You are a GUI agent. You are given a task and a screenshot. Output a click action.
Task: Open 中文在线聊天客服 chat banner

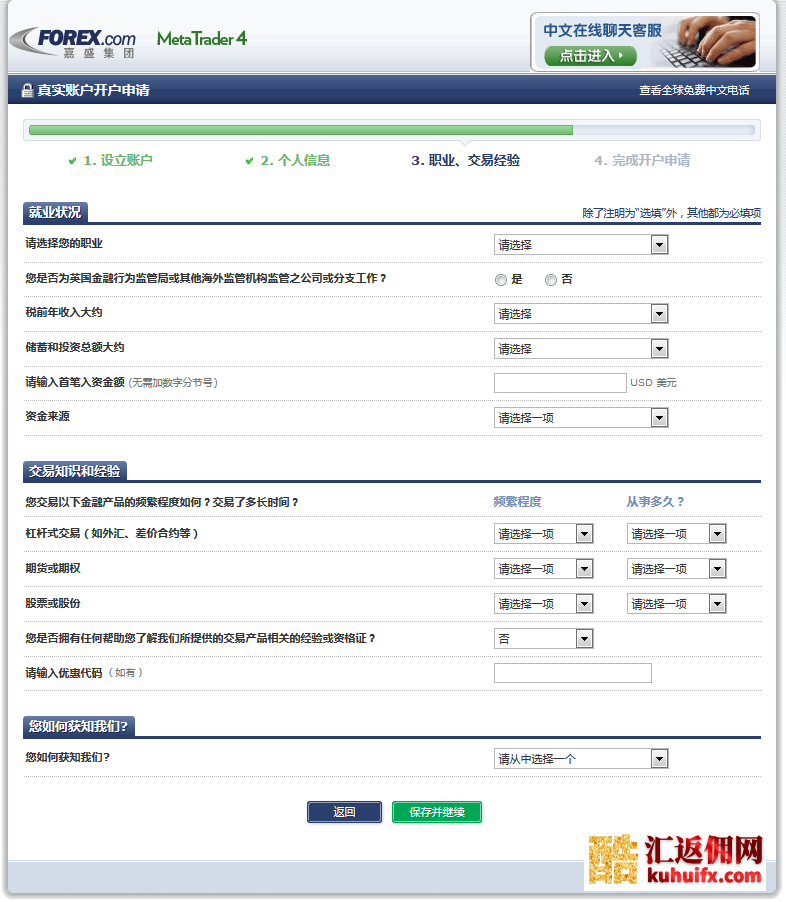click(x=644, y=42)
